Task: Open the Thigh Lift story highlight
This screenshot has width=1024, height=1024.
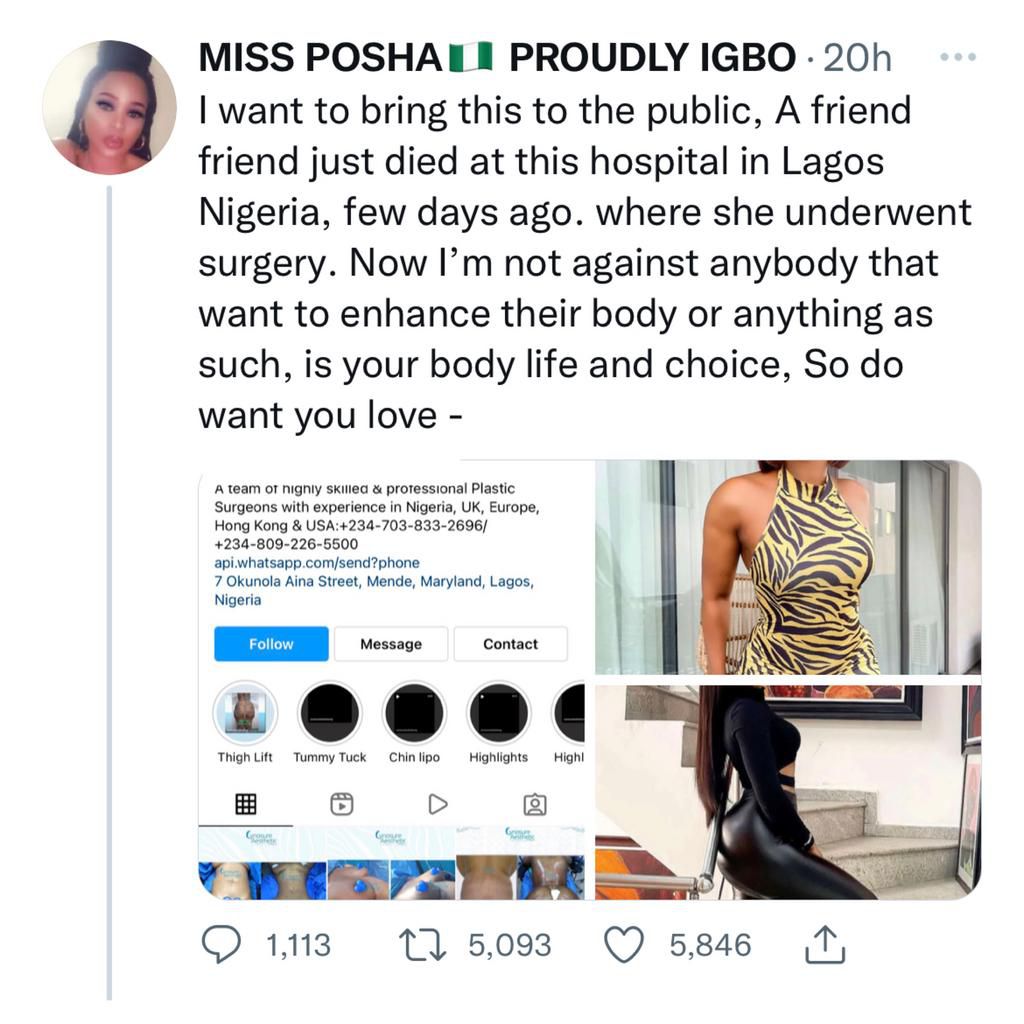Action: [x=244, y=711]
